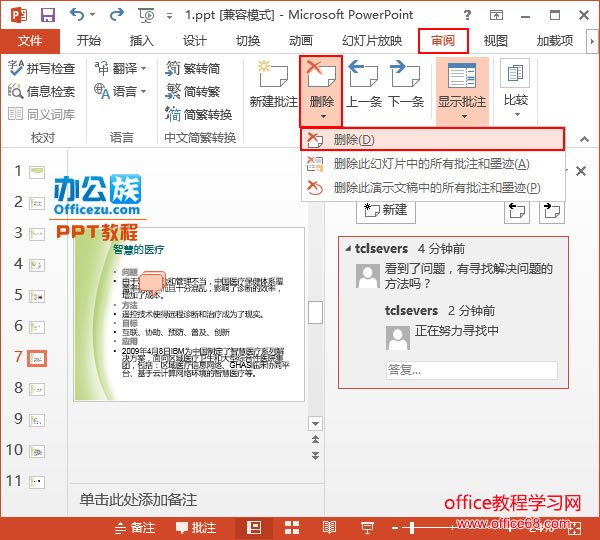Toggle 批注 comments in status bar

[x=196, y=528]
